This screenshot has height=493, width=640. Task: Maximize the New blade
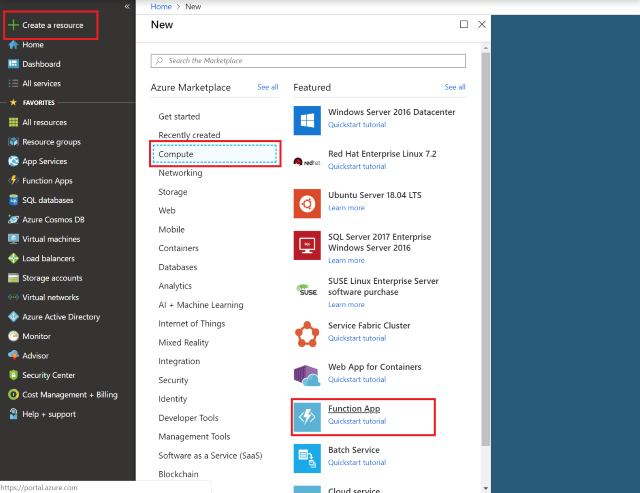464,24
